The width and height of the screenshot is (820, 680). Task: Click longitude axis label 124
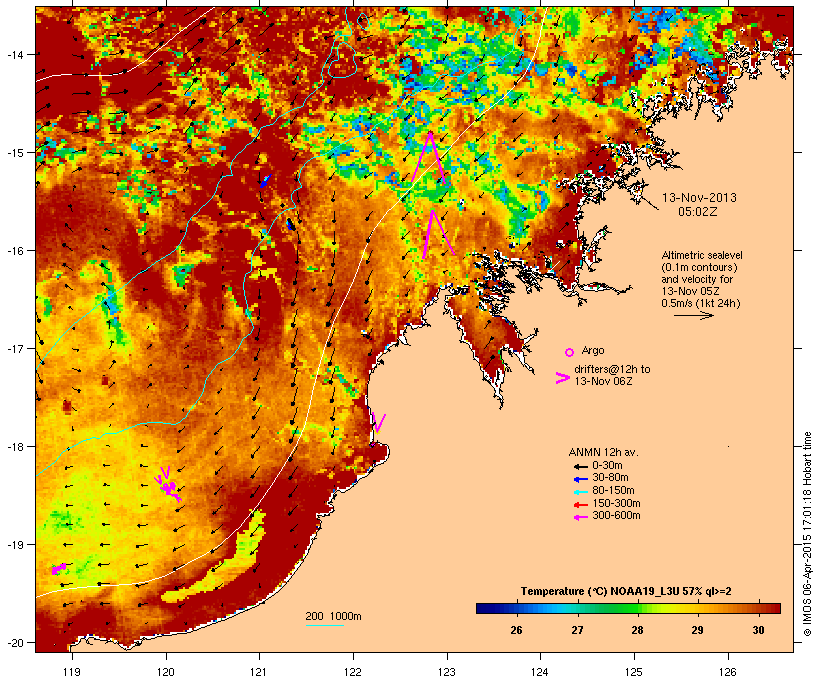coord(540,672)
